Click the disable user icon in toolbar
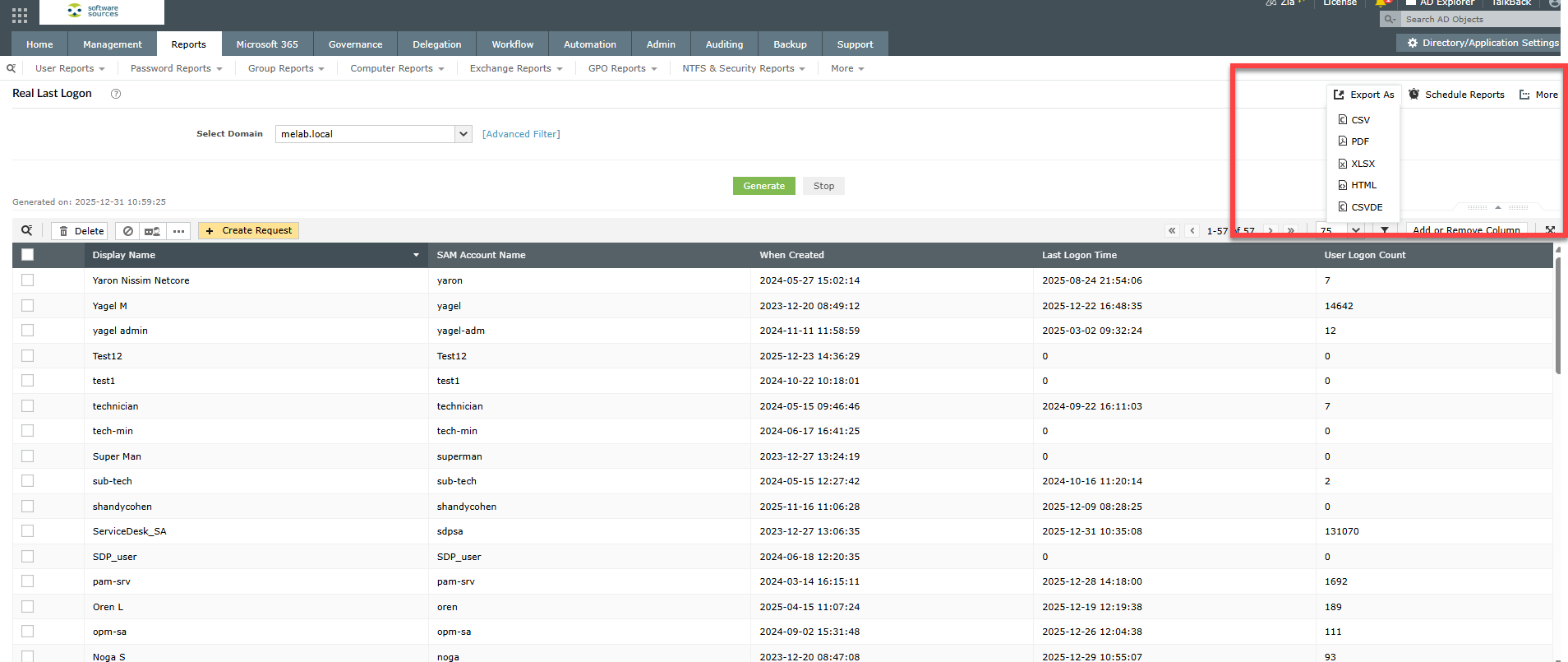This screenshot has width=1568, height=662. (127, 231)
